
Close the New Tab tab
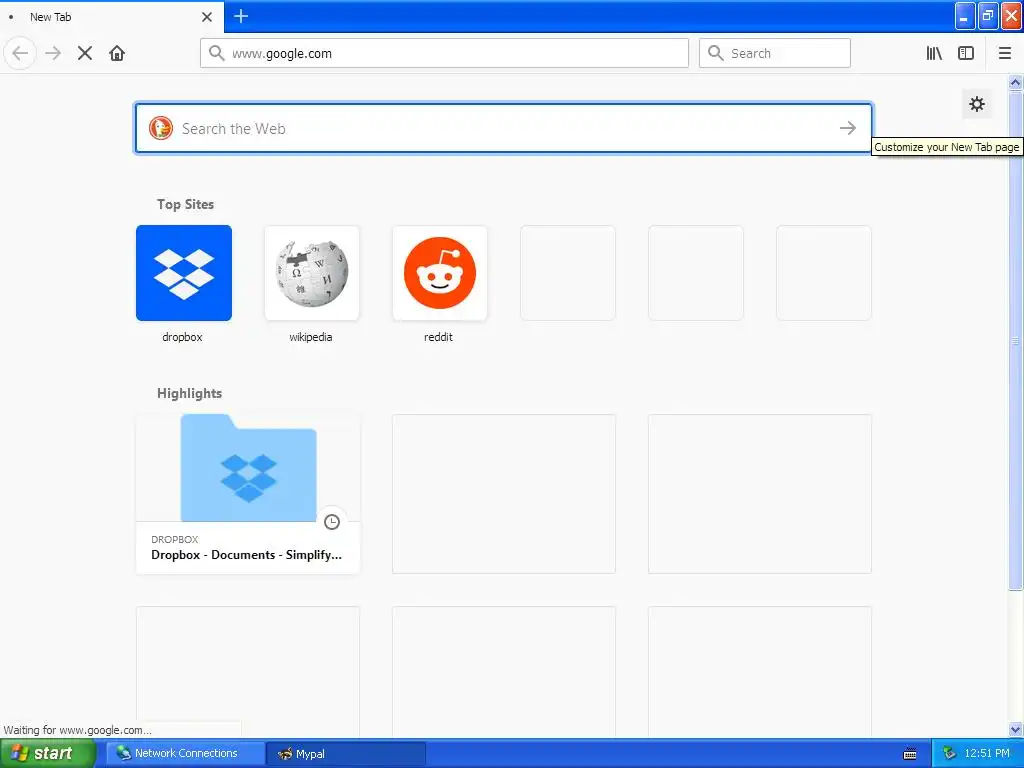207,17
